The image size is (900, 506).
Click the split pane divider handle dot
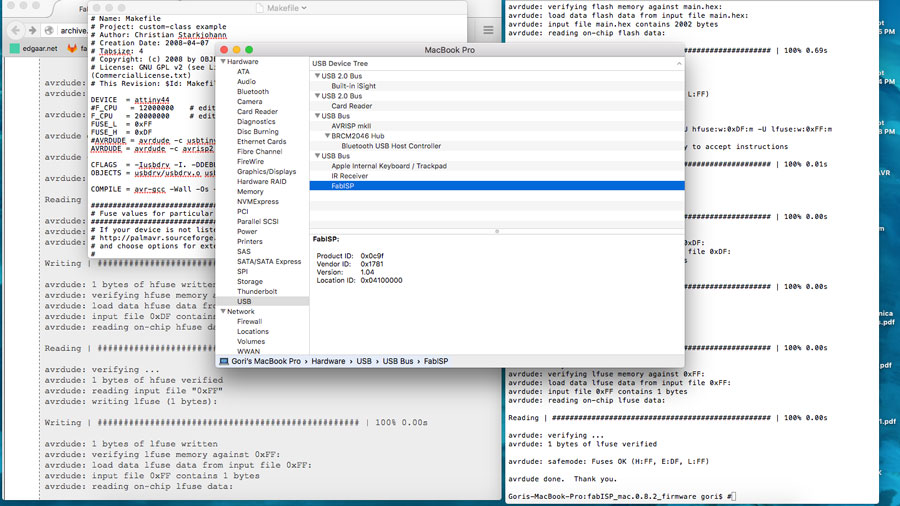click(x=497, y=231)
